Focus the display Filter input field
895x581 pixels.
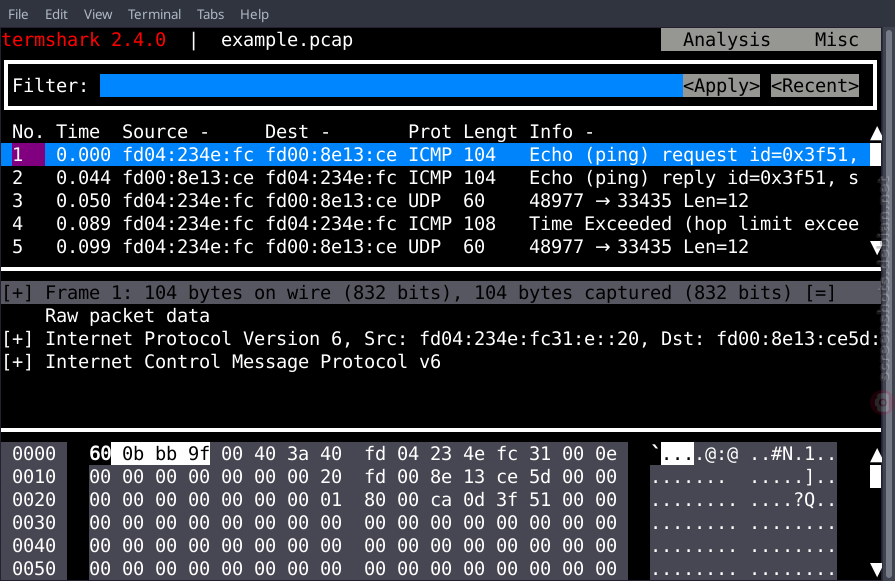coord(391,86)
